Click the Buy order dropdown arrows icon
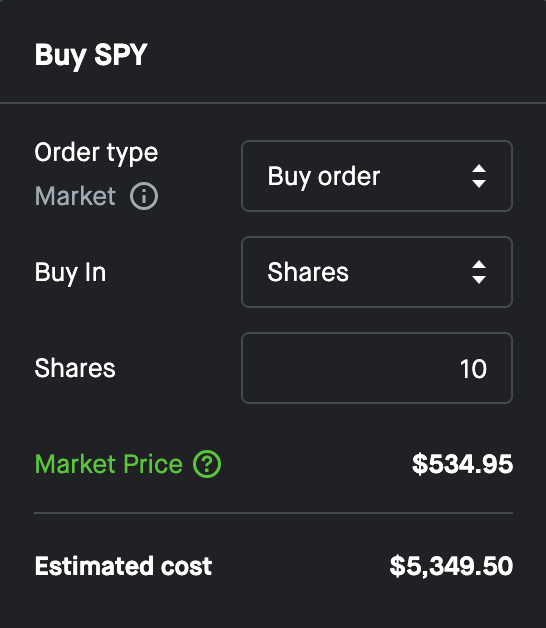This screenshot has width=546, height=628. coord(479,176)
